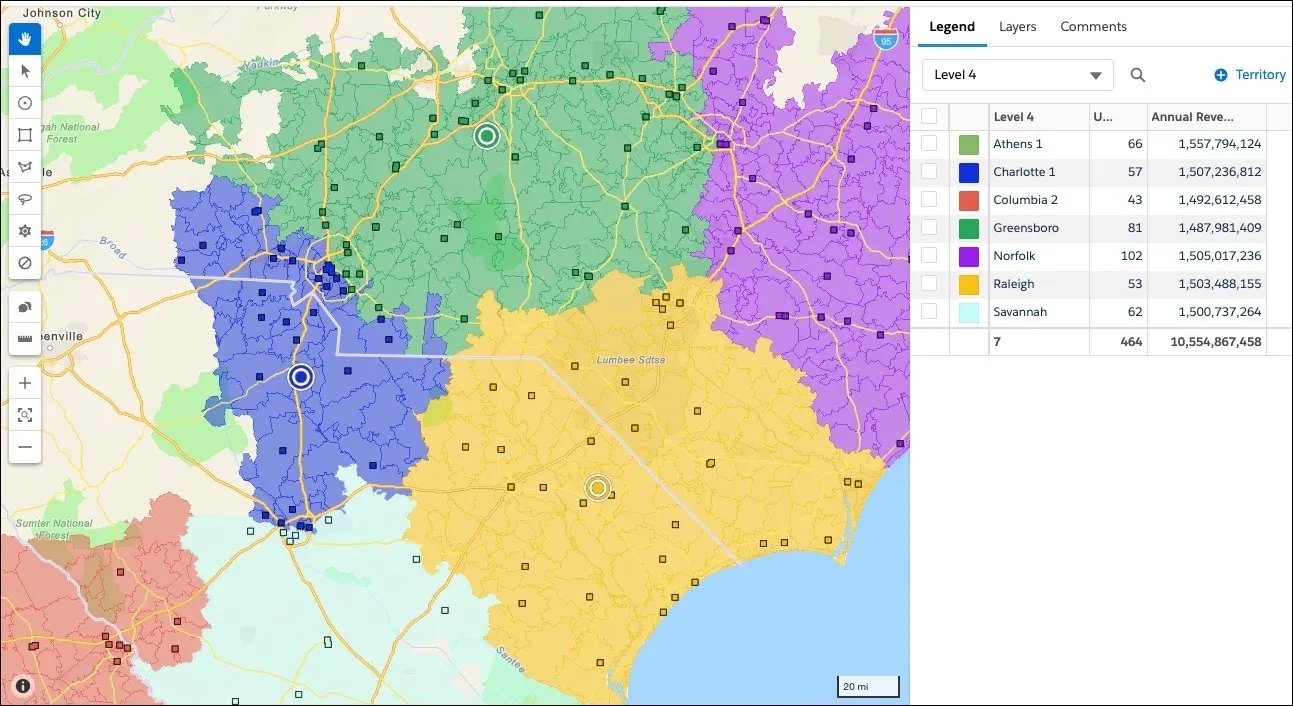Click the Norfolk units value 102

pyautogui.click(x=1132, y=256)
